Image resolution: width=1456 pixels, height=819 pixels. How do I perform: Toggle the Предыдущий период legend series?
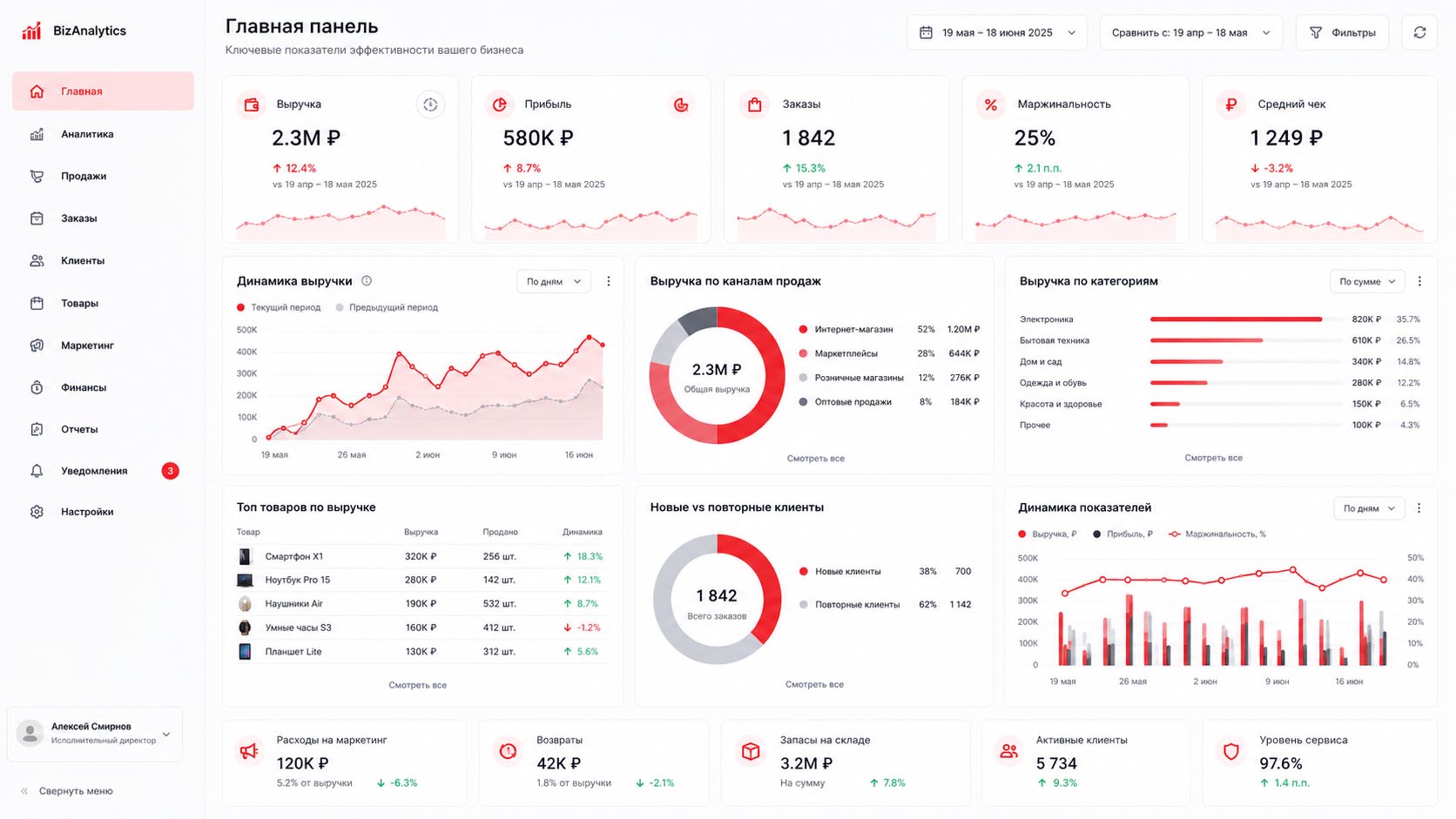click(387, 307)
